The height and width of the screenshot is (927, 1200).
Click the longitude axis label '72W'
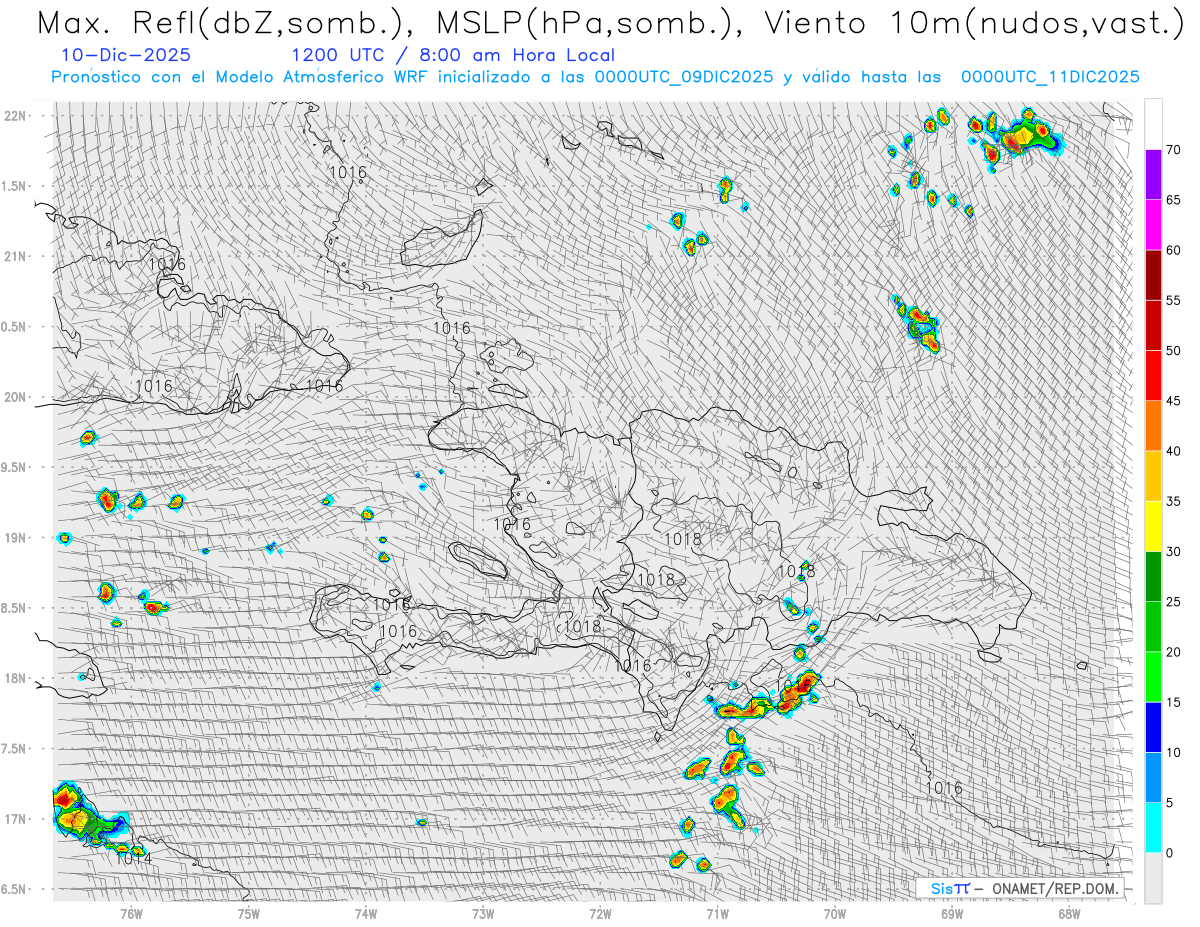[x=600, y=913]
